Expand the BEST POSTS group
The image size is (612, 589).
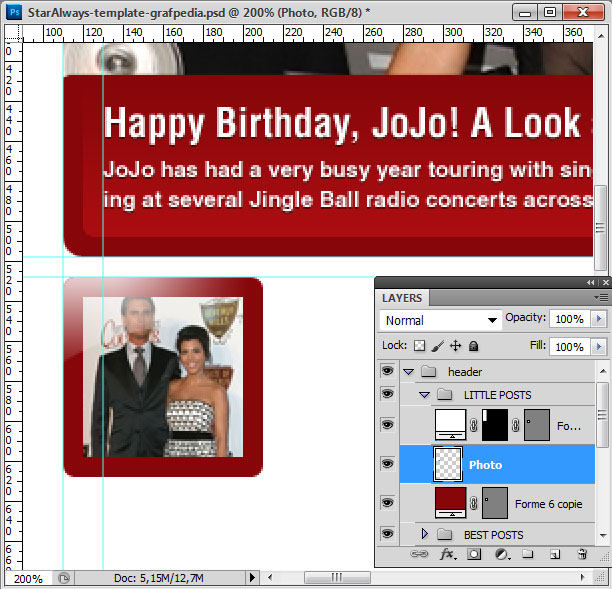click(425, 534)
